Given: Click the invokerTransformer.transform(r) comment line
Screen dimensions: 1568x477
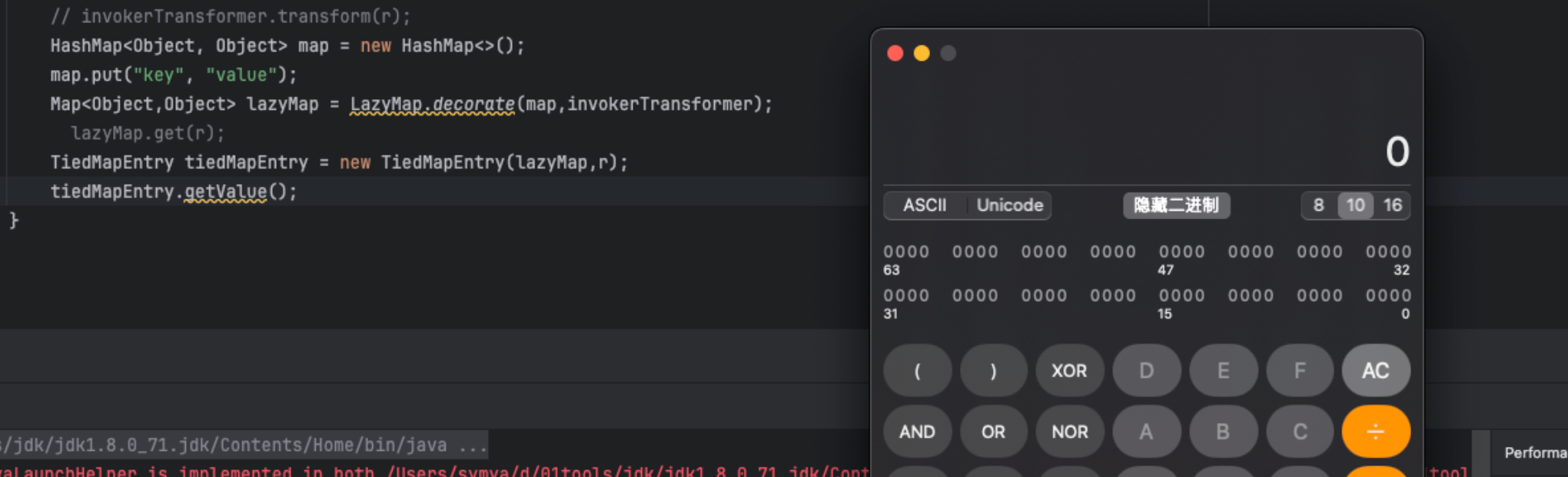Looking at the screenshot, I should tap(231, 16).
